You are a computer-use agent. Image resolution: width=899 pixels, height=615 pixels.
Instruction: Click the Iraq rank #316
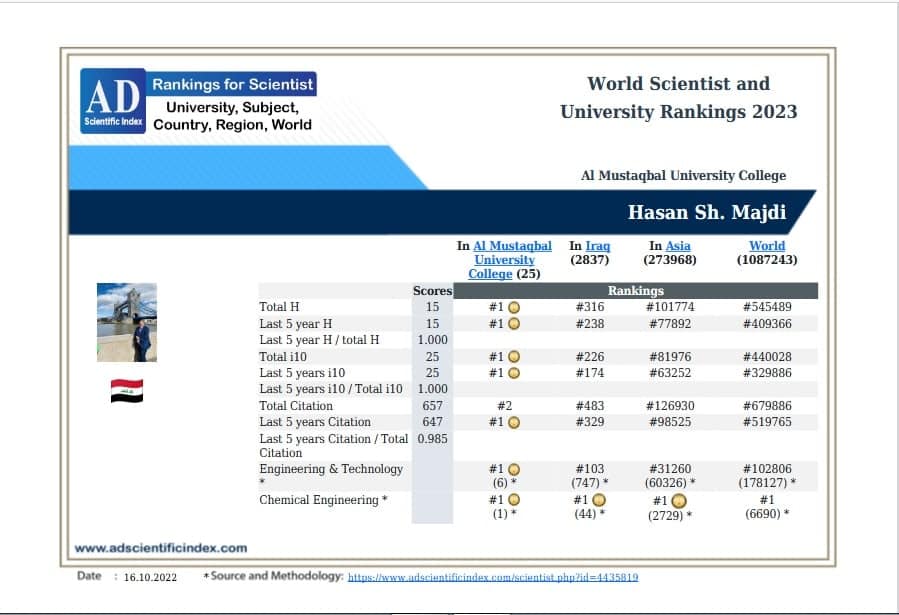(590, 307)
